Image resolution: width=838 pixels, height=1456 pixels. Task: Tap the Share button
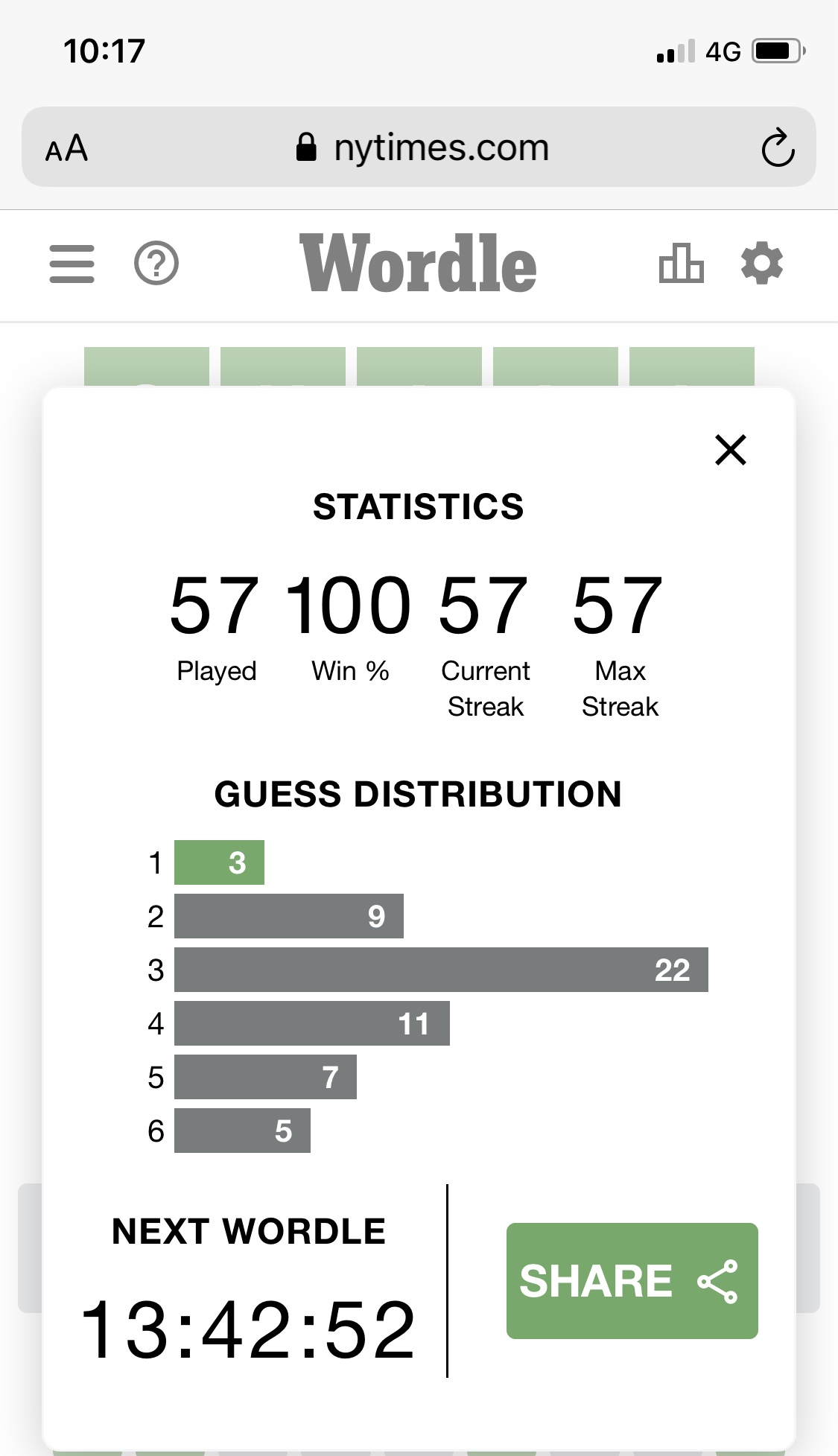point(632,1281)
